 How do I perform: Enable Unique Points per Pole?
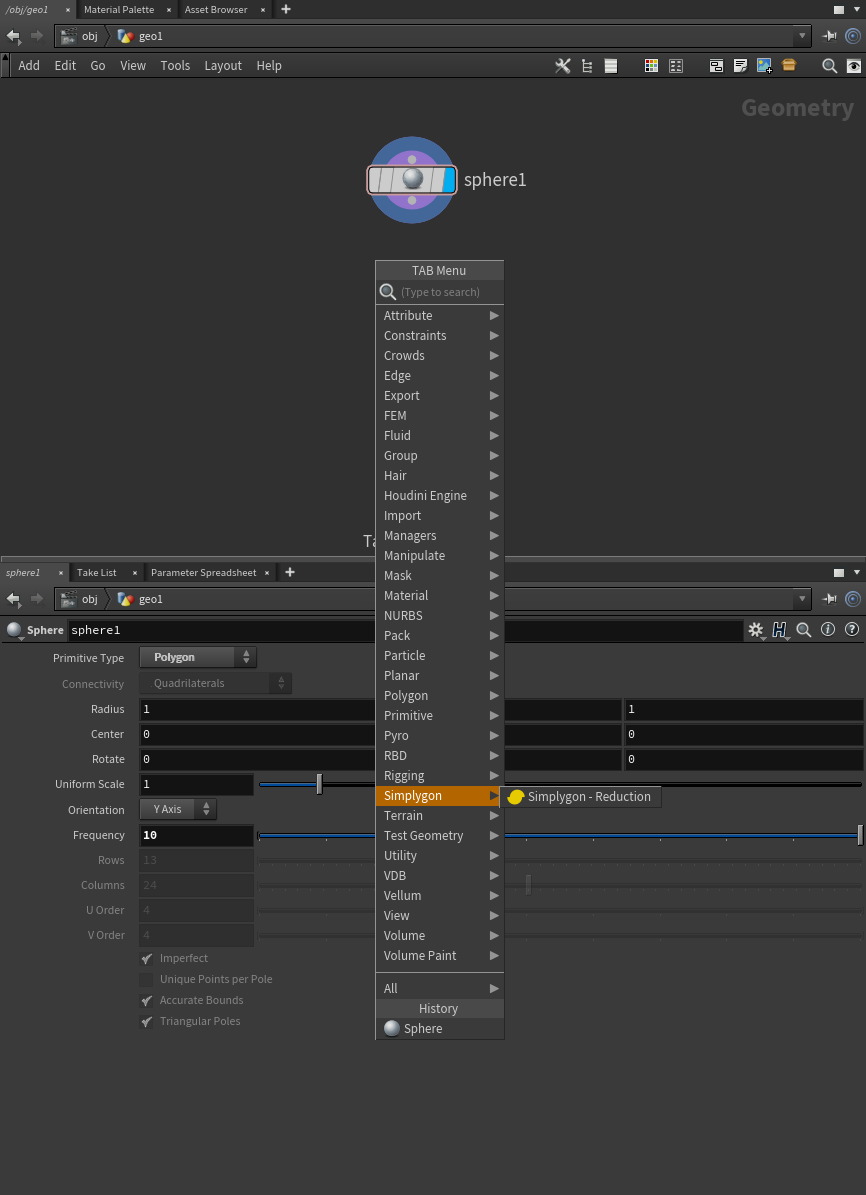146,979
